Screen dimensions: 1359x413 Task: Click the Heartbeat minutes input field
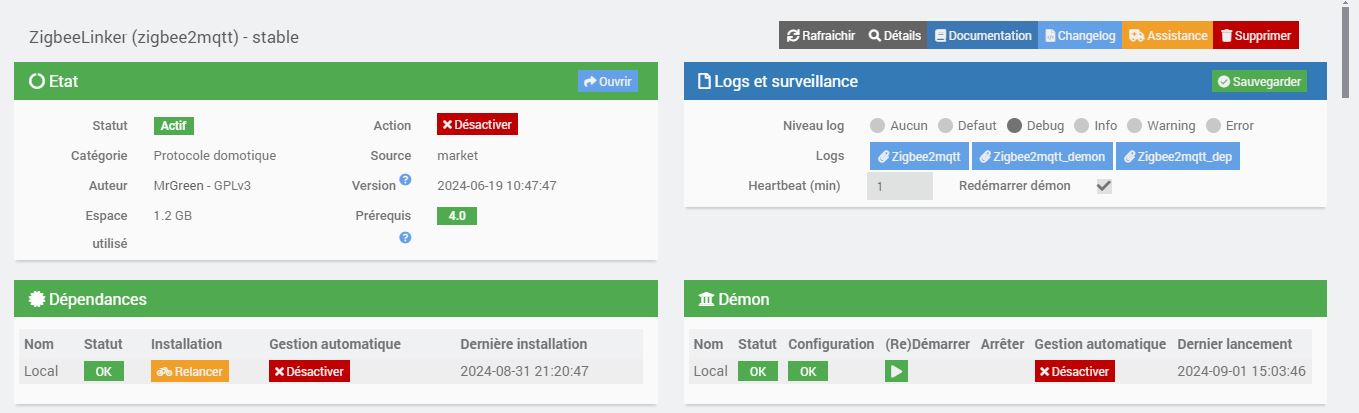(x=899, y=186)
